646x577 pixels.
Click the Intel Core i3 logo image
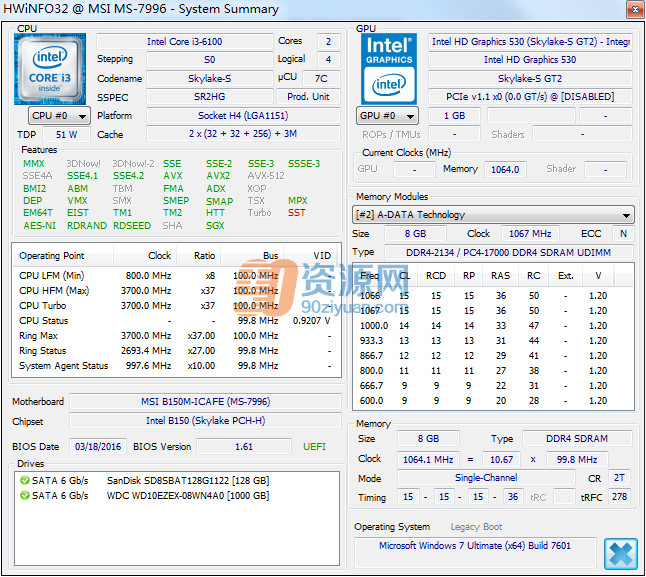tap(50, 69)
